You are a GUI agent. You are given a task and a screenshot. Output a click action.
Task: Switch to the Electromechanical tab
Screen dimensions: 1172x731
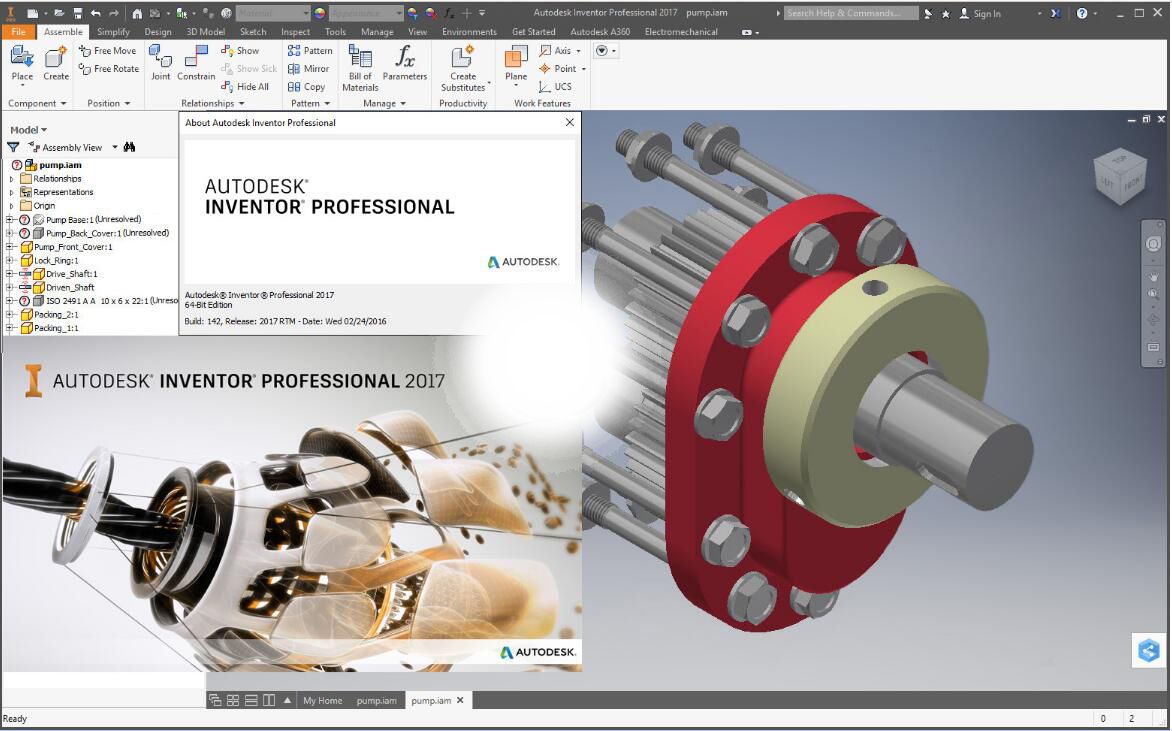click(681, 31)
